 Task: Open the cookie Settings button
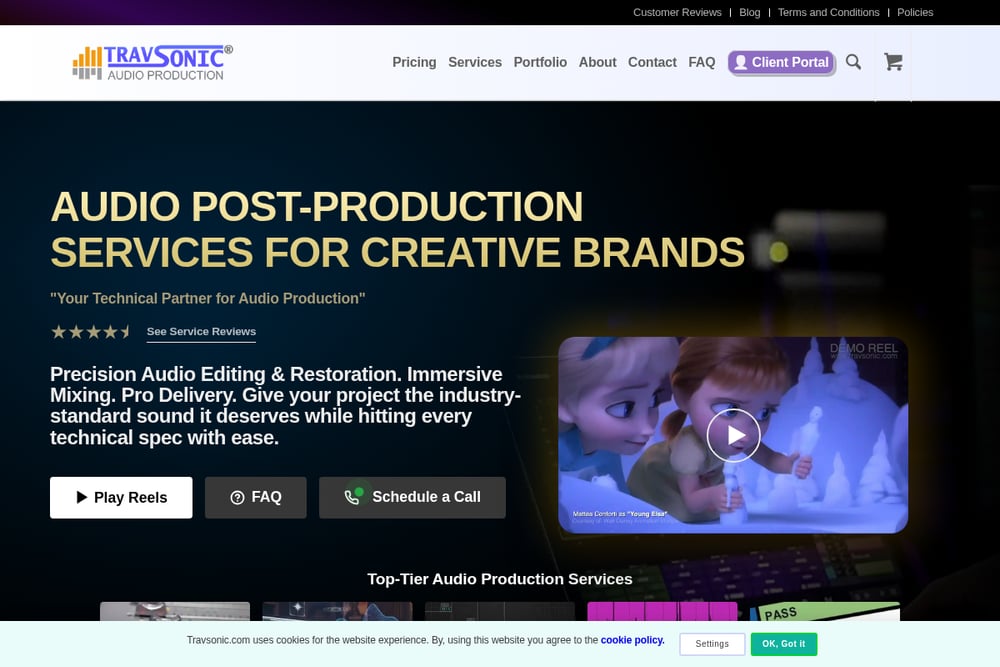click(x=712, y=644)
